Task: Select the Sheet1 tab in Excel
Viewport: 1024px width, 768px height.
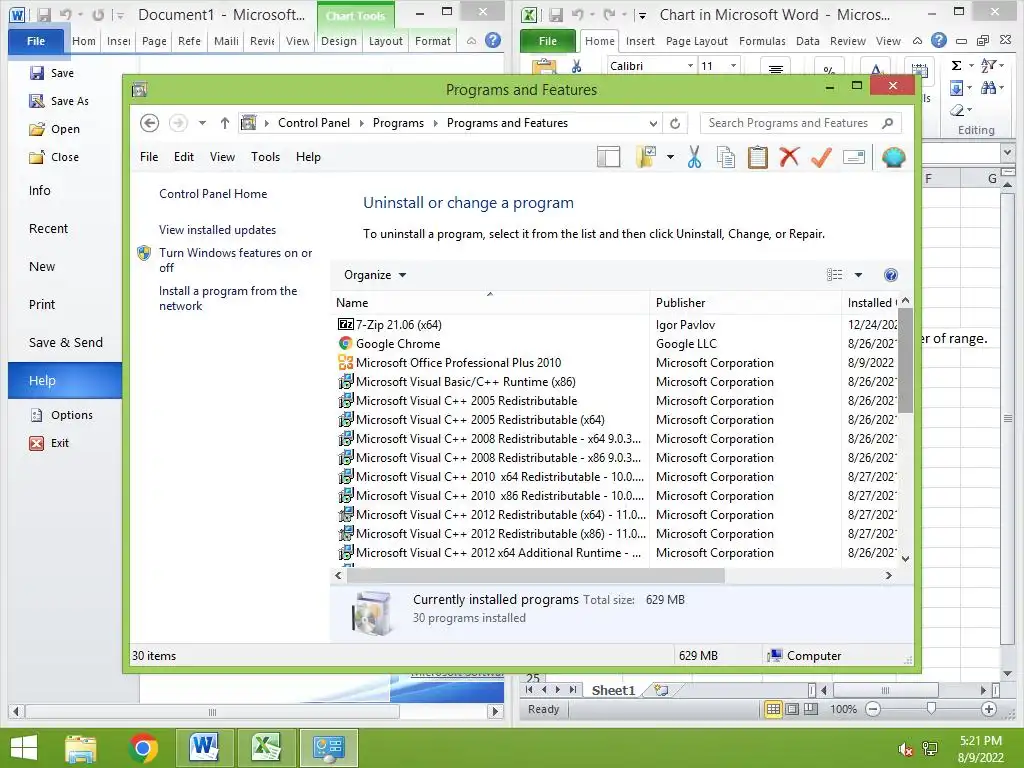Action: click(613, 690)
